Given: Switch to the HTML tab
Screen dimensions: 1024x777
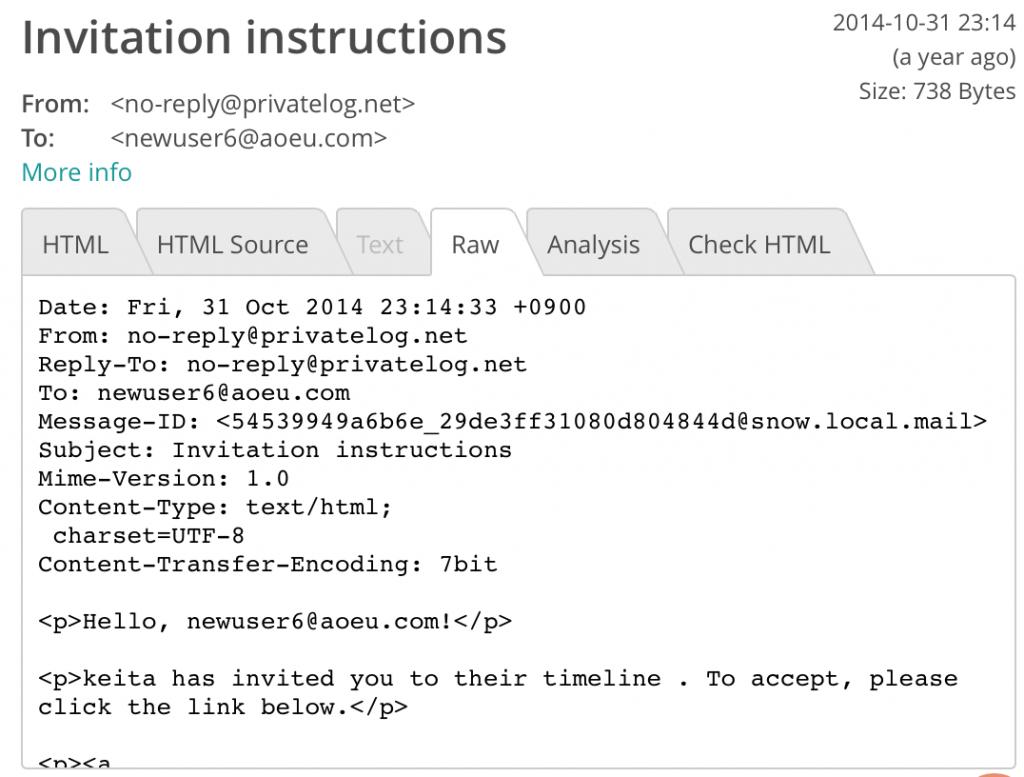Looking at the screenshot, I should click(74, 243).
